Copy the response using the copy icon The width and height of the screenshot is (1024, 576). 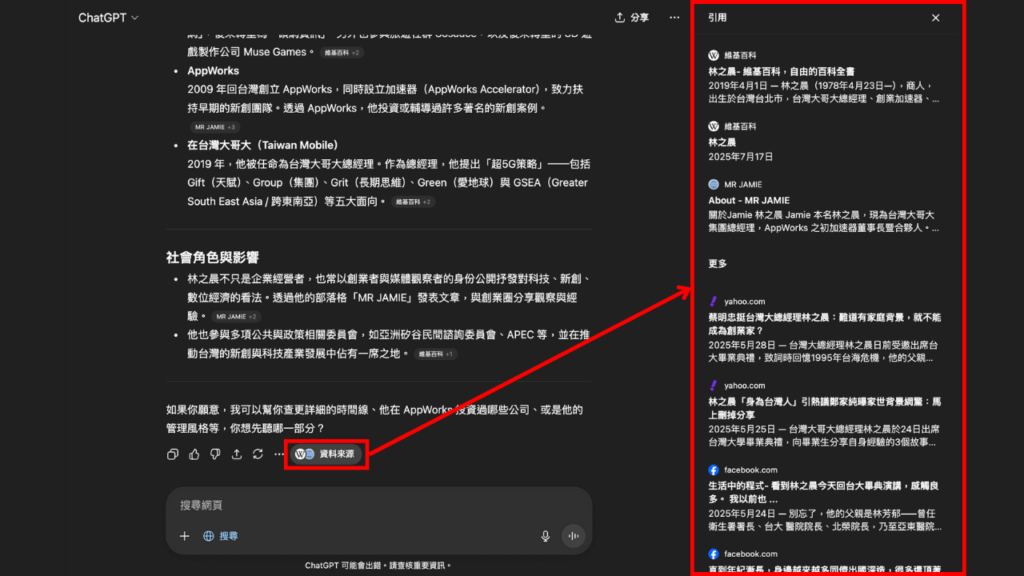(x=173, y=454)
